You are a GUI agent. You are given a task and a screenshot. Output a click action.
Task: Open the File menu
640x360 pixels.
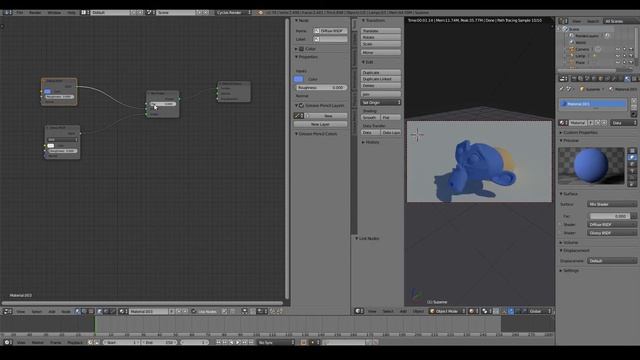point(20,13)
